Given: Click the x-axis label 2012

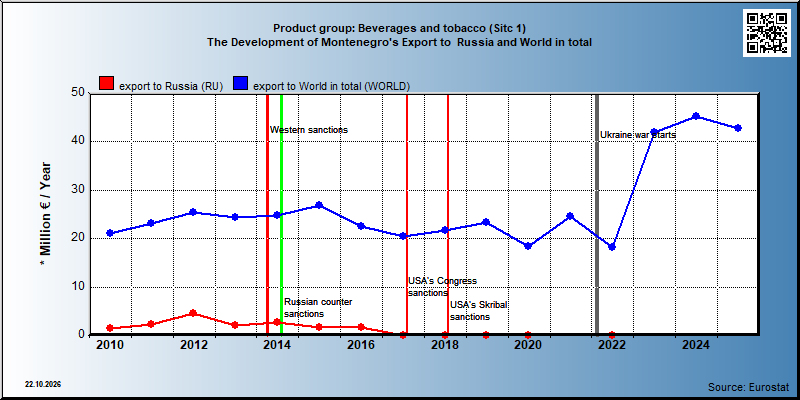Looking at the screenshot, I should pos(193,346).
